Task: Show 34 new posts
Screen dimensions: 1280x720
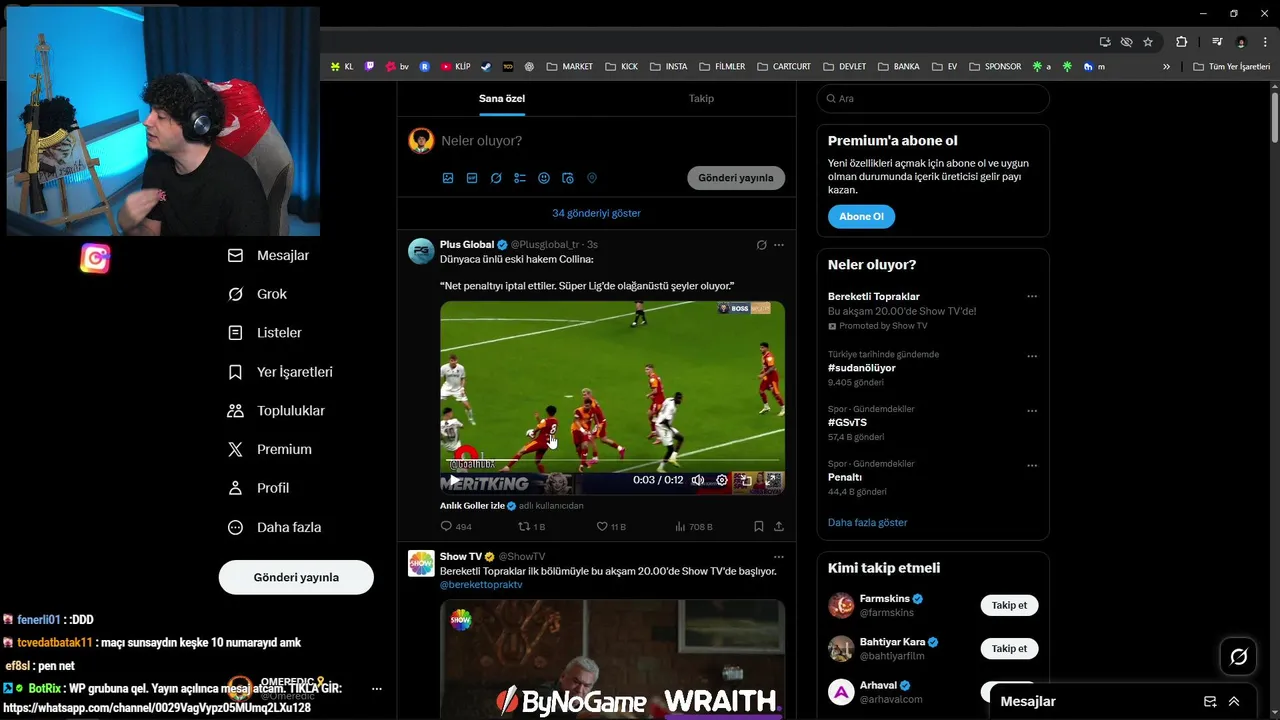Action: [597, 213]
